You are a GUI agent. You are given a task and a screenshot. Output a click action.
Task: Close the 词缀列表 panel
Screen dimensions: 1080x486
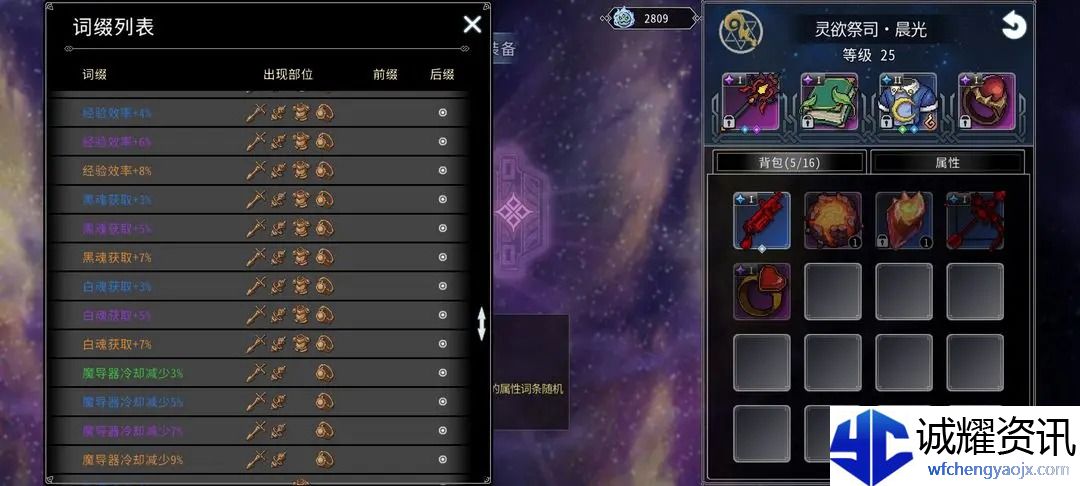(x=472, y=25)
